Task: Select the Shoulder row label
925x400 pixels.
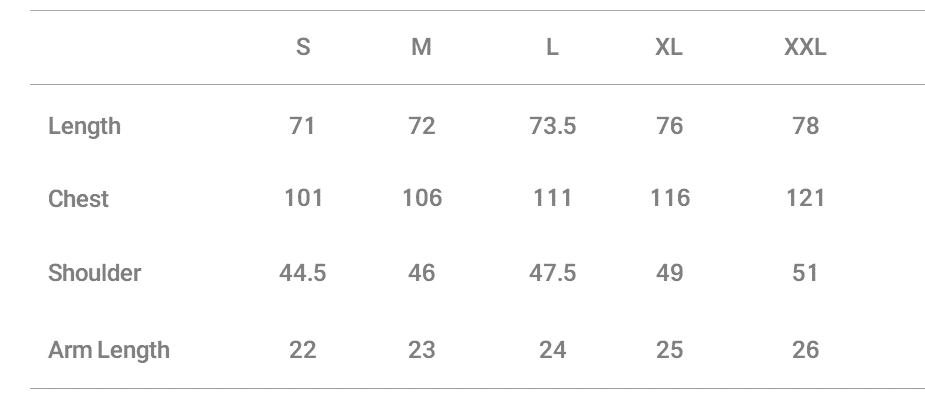Action: (95, 273)
